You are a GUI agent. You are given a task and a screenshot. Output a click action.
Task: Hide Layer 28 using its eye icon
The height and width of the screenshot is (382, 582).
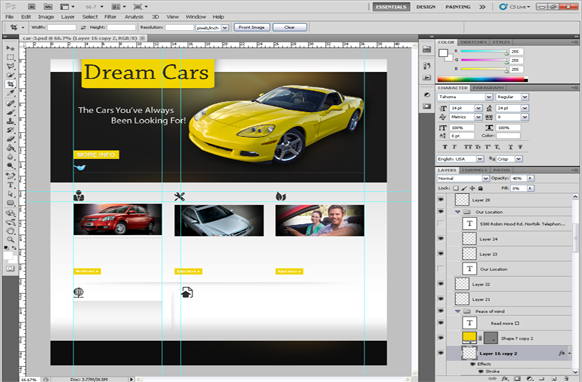441,199
